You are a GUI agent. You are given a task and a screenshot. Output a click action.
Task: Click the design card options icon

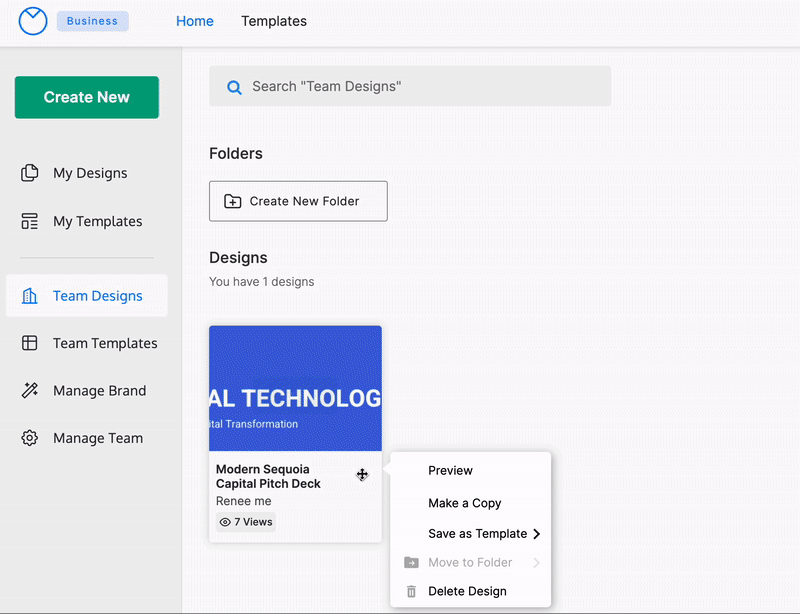[362, 475]
